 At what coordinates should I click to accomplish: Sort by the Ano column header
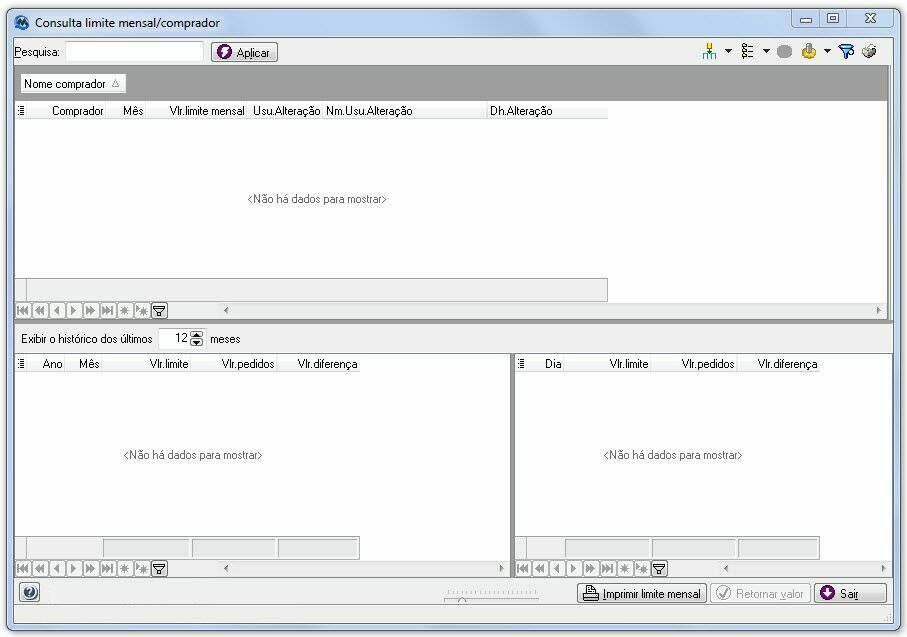coord(46,364)
